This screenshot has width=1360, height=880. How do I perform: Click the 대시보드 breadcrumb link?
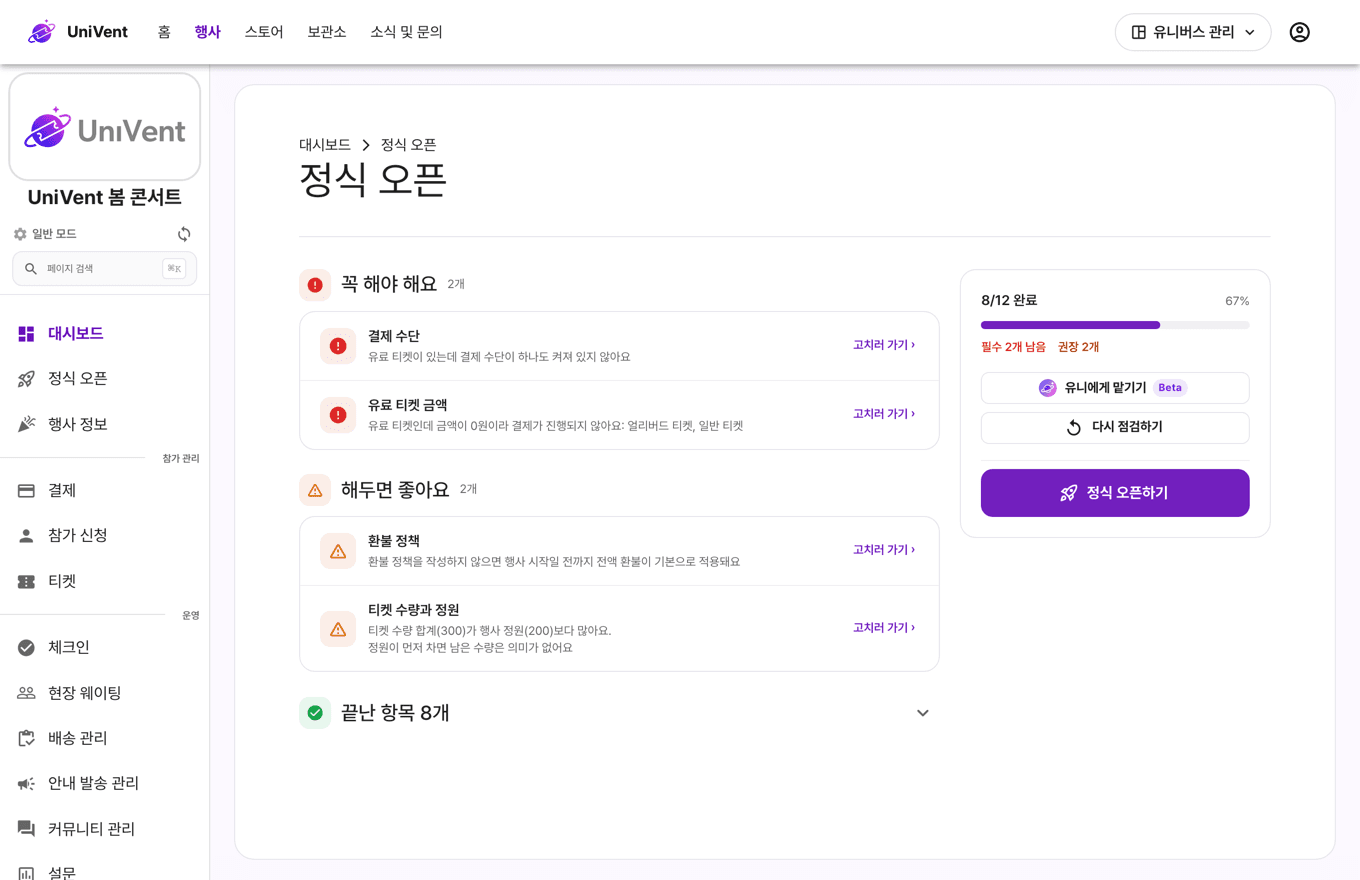325,145
